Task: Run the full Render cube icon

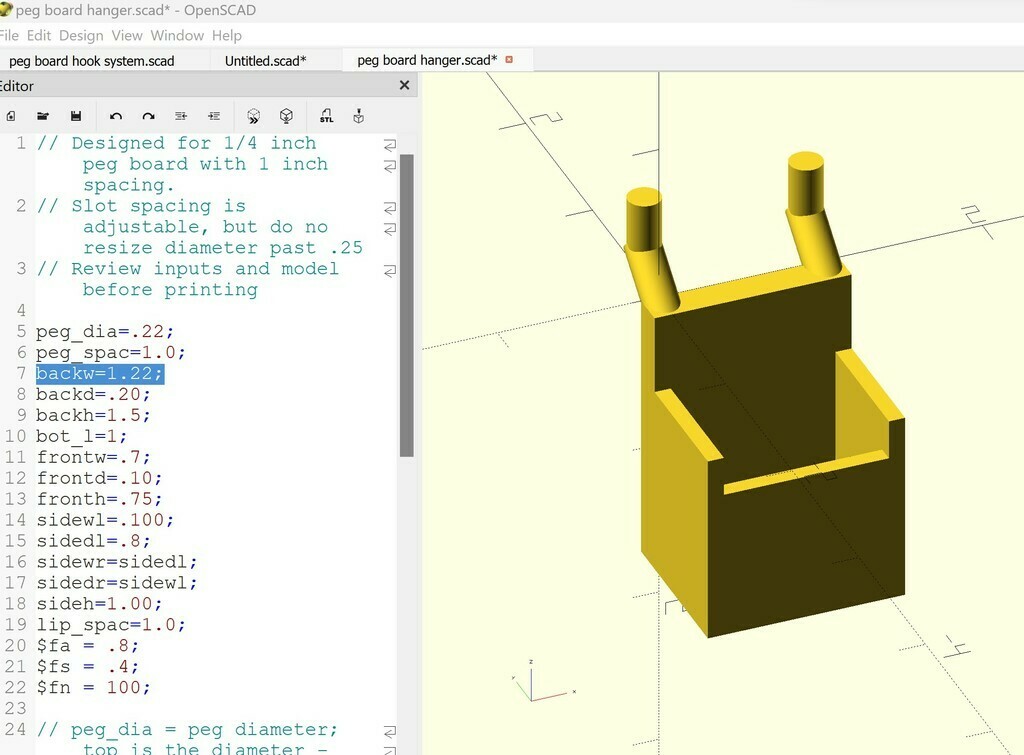Action: [286, 116]
